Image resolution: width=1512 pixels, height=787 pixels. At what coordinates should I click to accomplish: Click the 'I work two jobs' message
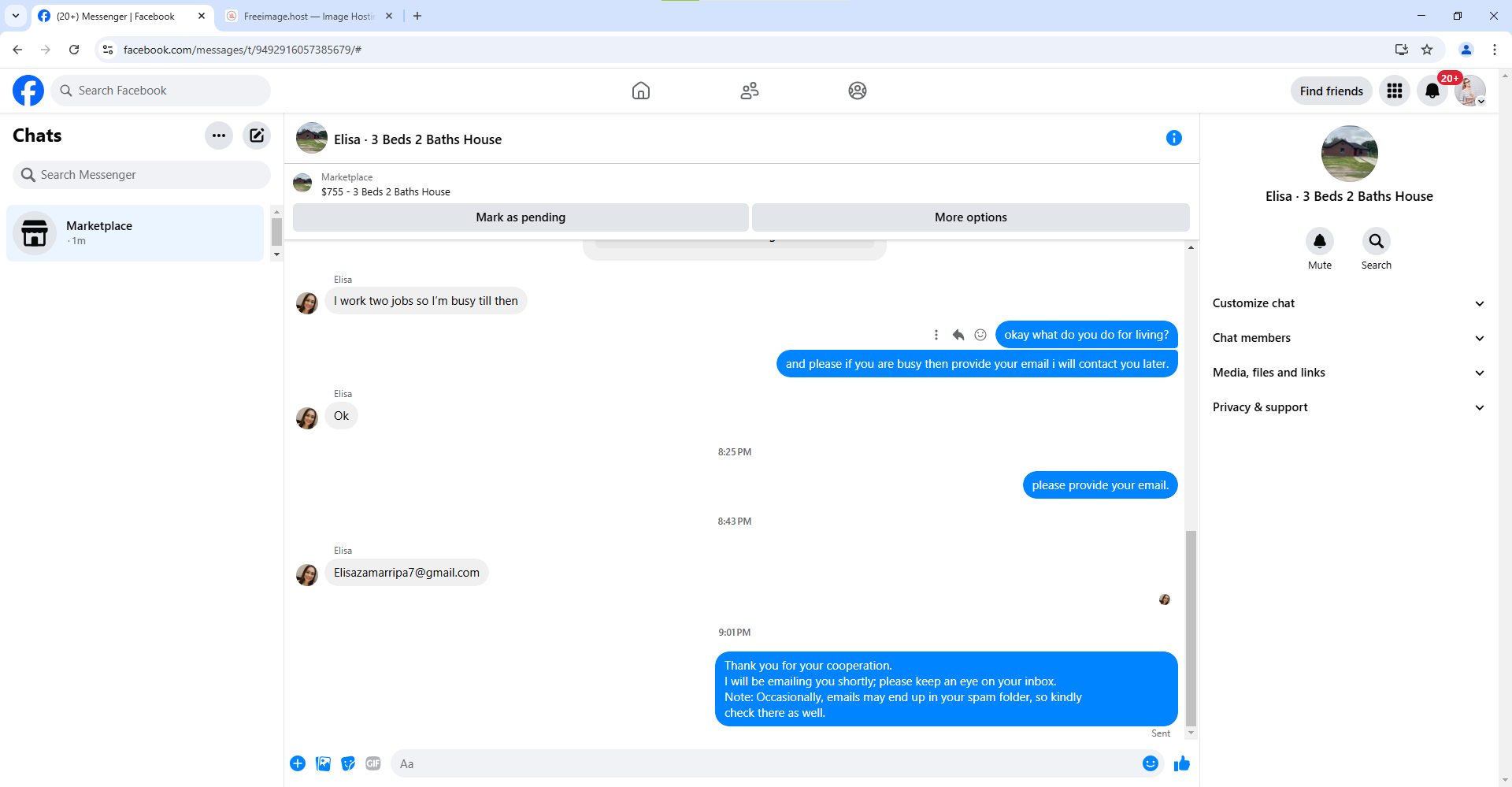tap(425, 301)
